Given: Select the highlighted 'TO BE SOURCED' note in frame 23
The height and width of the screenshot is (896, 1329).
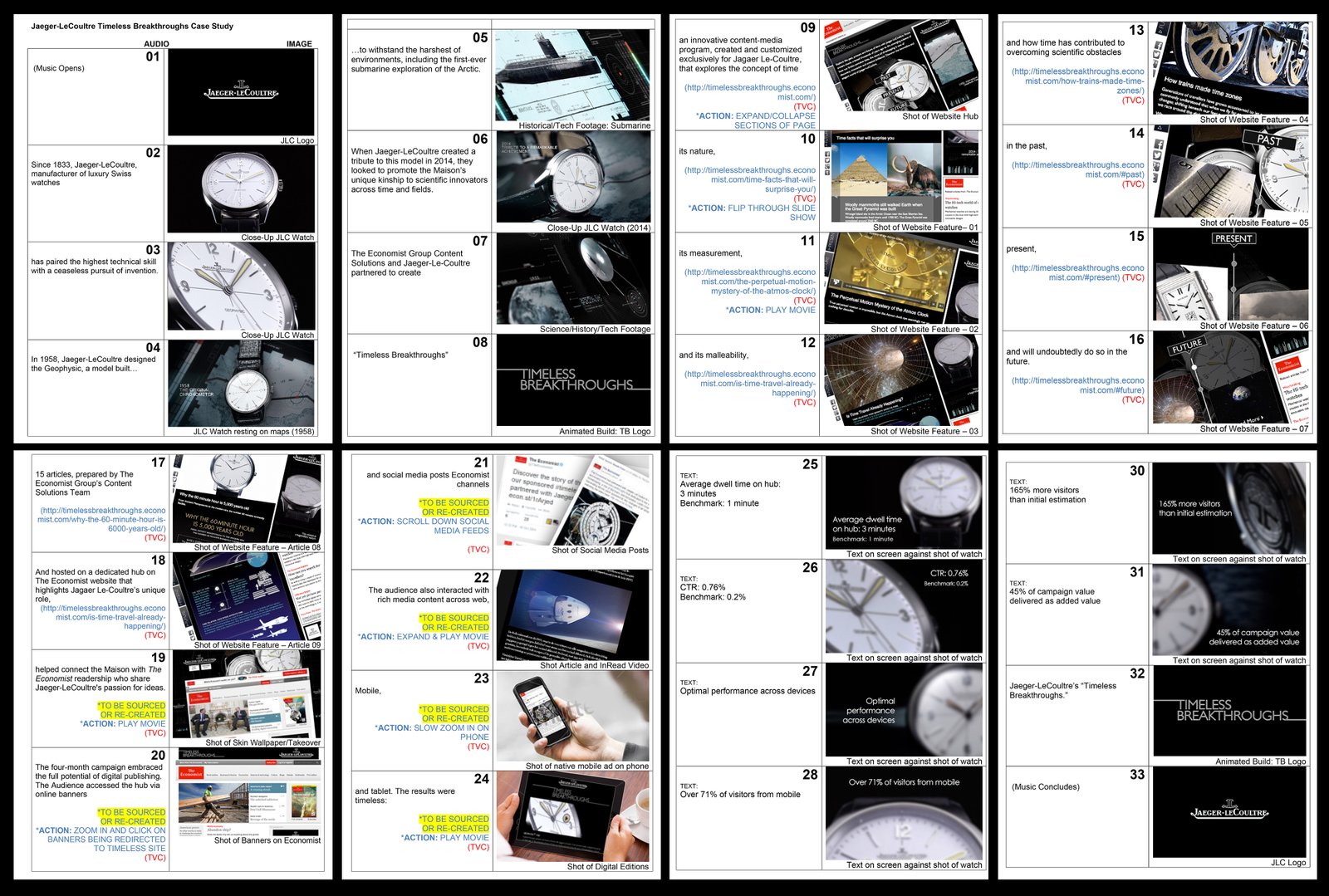Looking at the screenshot, I should point(454,713).
